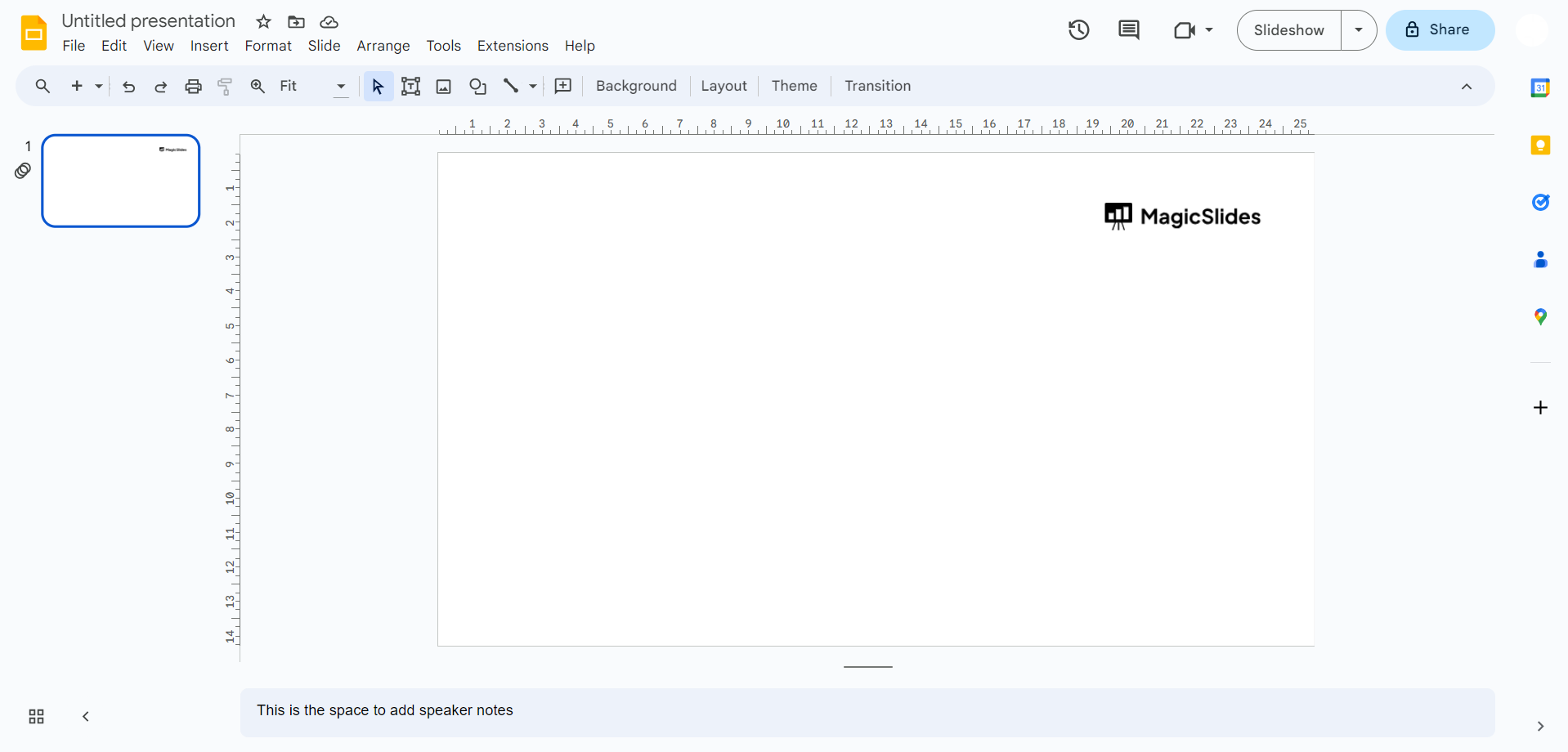This screenshot has height=752, width=1568.
Task: Print the presentation
Action: click(193, 87)
